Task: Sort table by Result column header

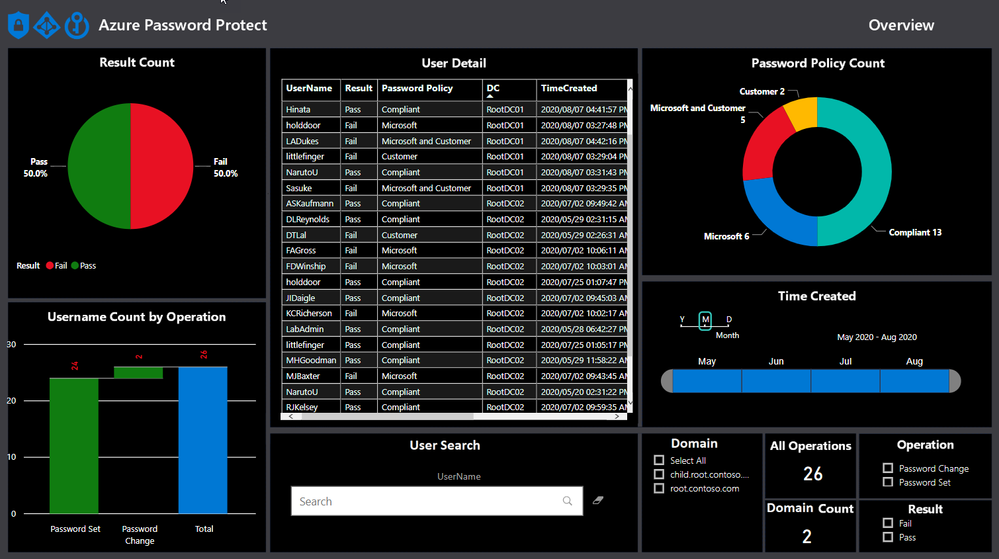Action: click(x=359, y=88)
